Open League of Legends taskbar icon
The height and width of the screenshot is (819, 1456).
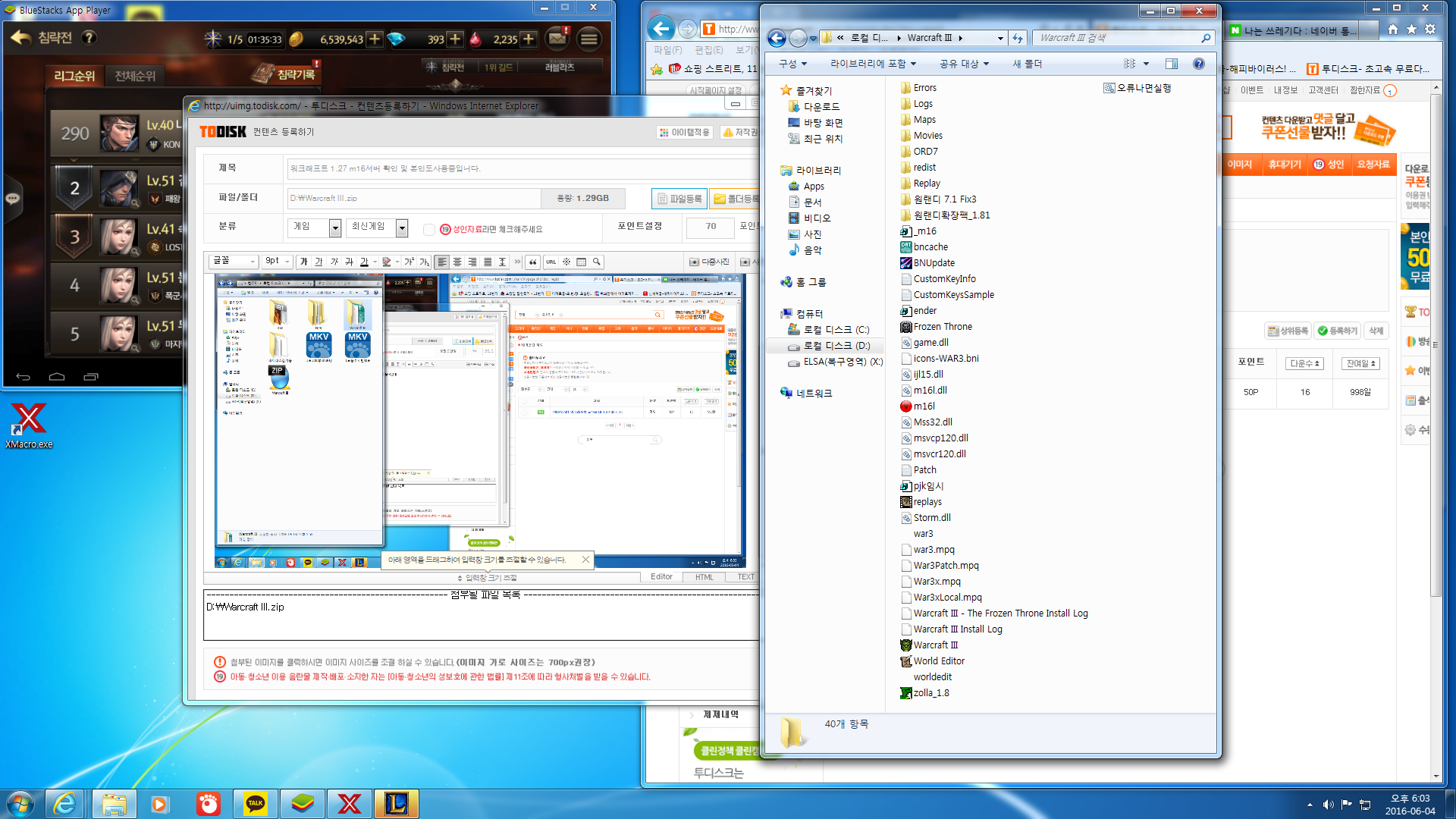click(397, 803)
